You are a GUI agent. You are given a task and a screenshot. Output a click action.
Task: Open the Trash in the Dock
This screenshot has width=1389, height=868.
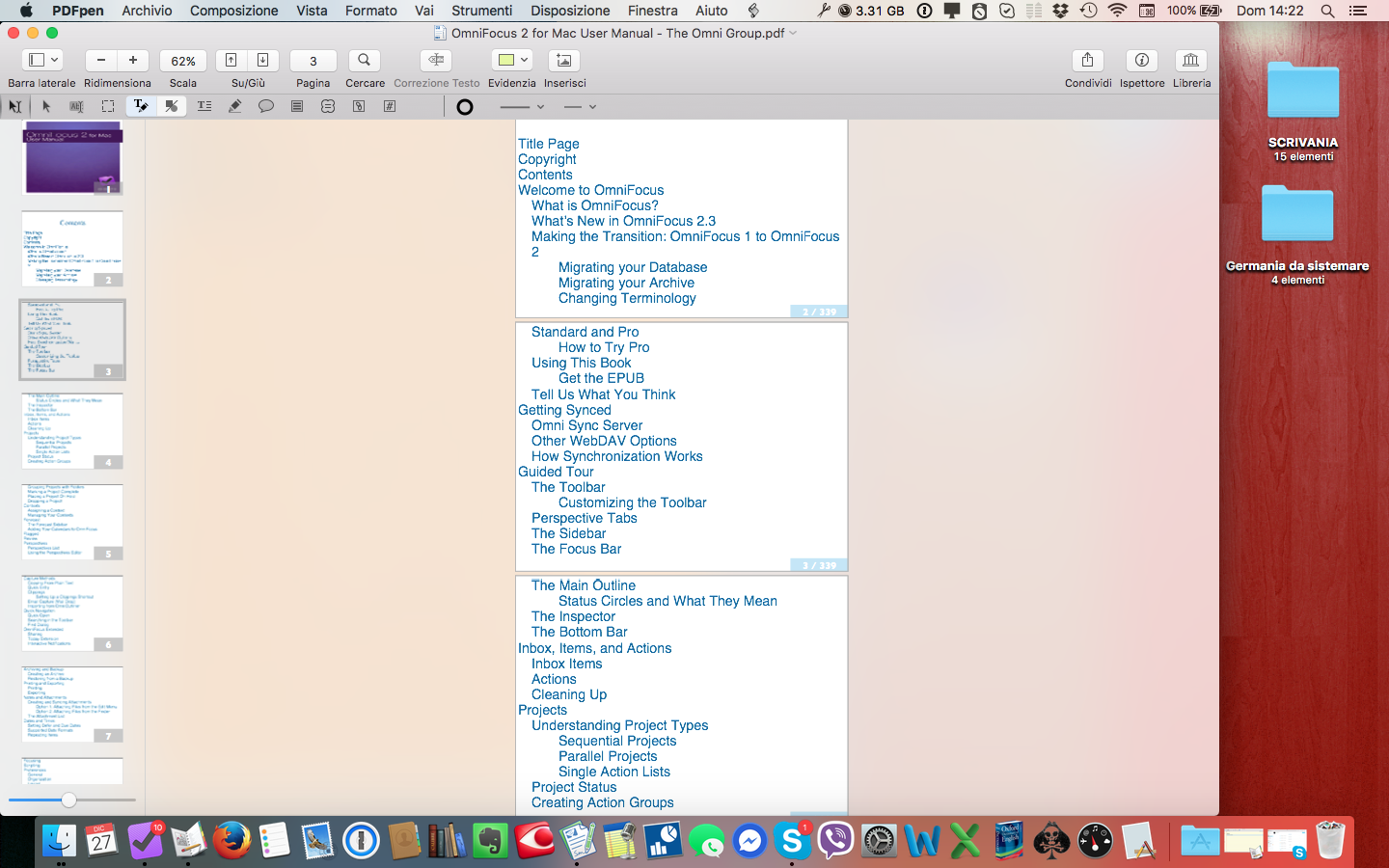1330,841
